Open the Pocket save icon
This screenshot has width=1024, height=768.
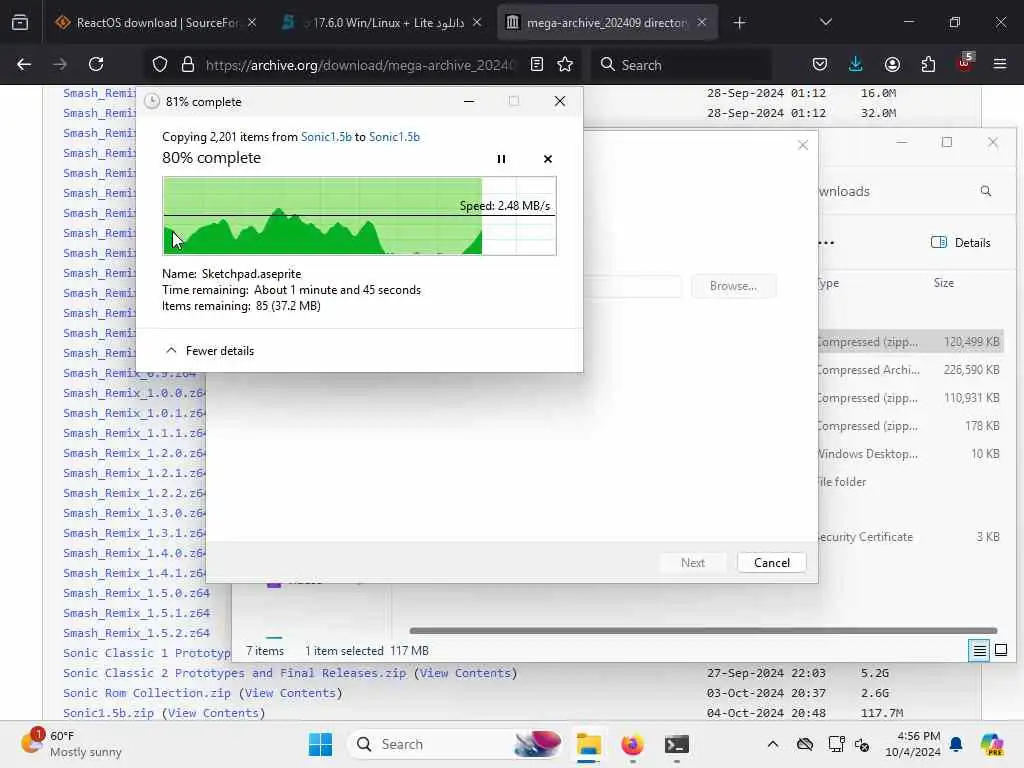(820, 64)
